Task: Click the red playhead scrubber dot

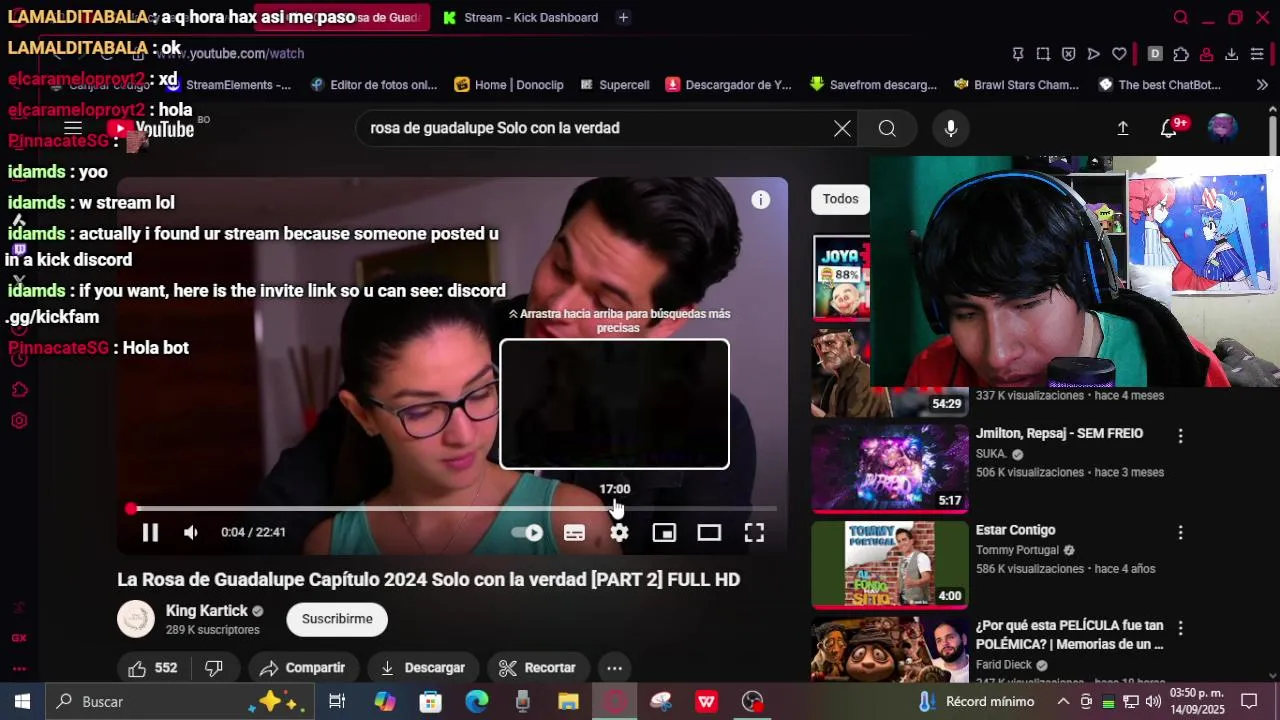Action: (131, 509)
